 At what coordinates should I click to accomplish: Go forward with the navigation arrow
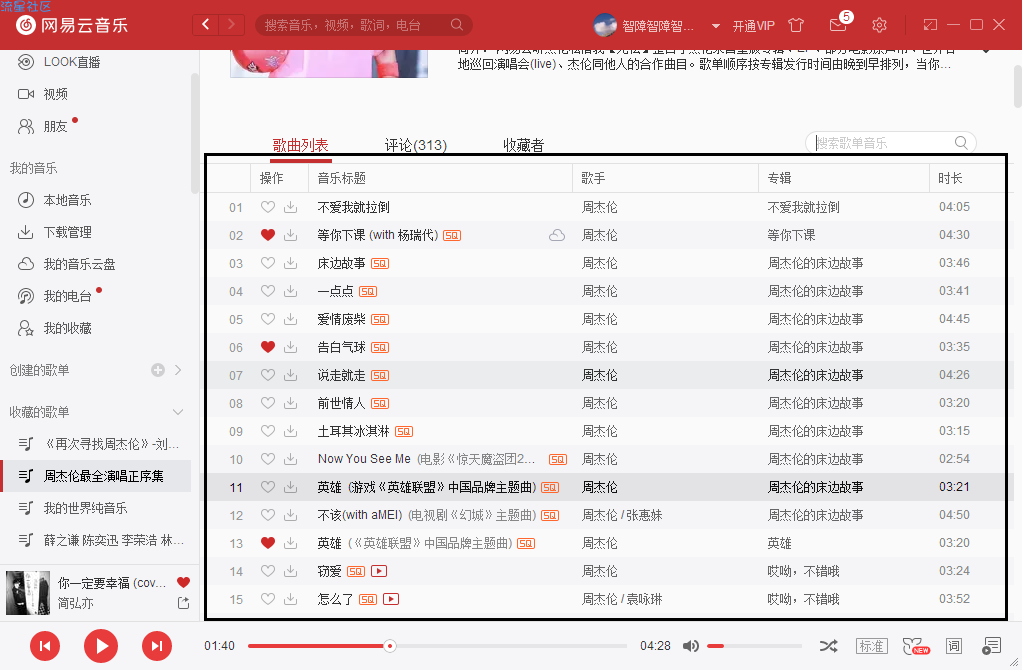pyautogui.click(x=231, y=25)
